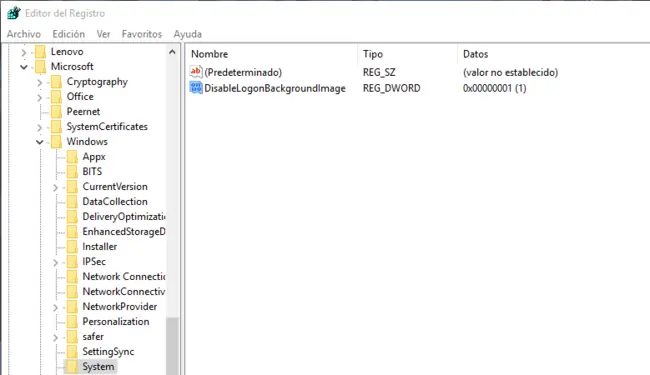Click the NetworkProvider folder icon
This screenshot has height=375, width=650.
tap(72, 307)
